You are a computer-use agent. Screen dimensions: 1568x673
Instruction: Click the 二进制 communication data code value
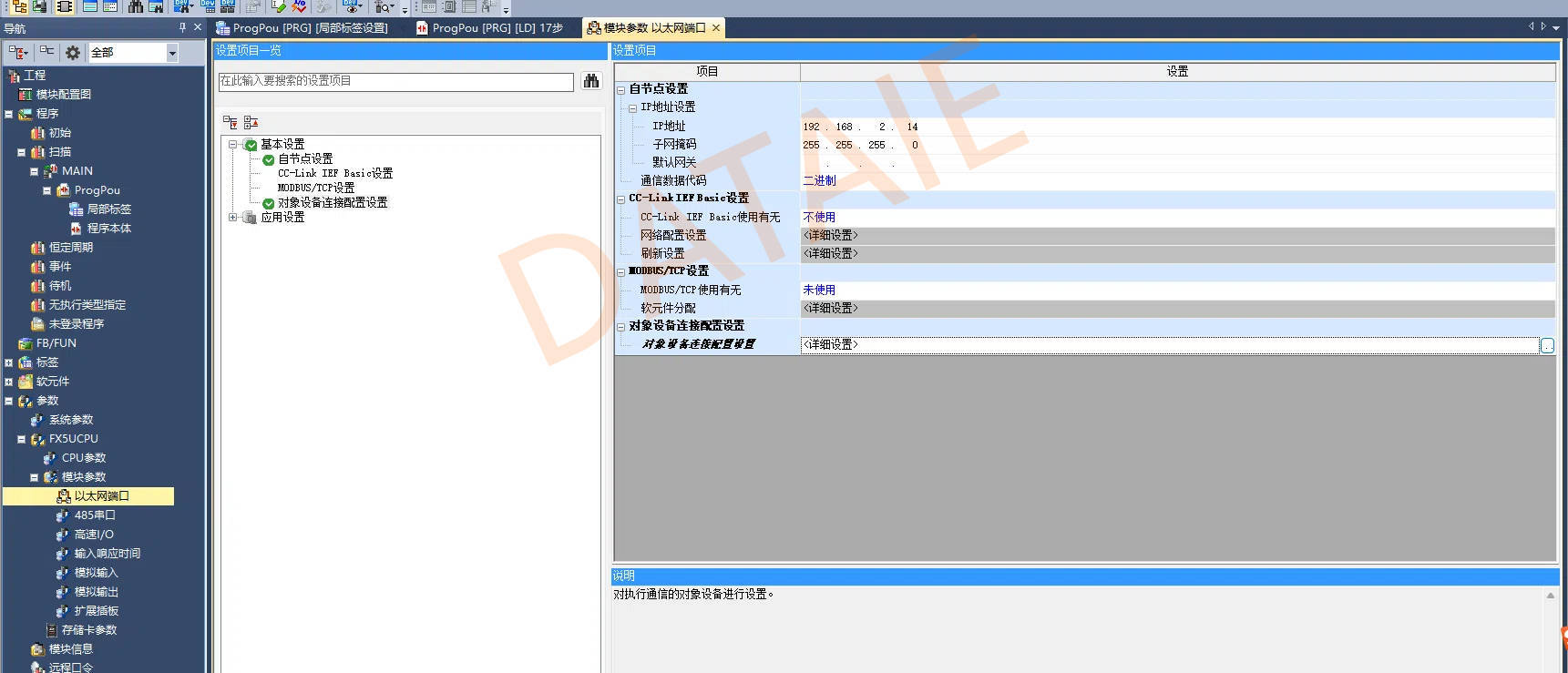pyautogui.click(x=820, y=180)
